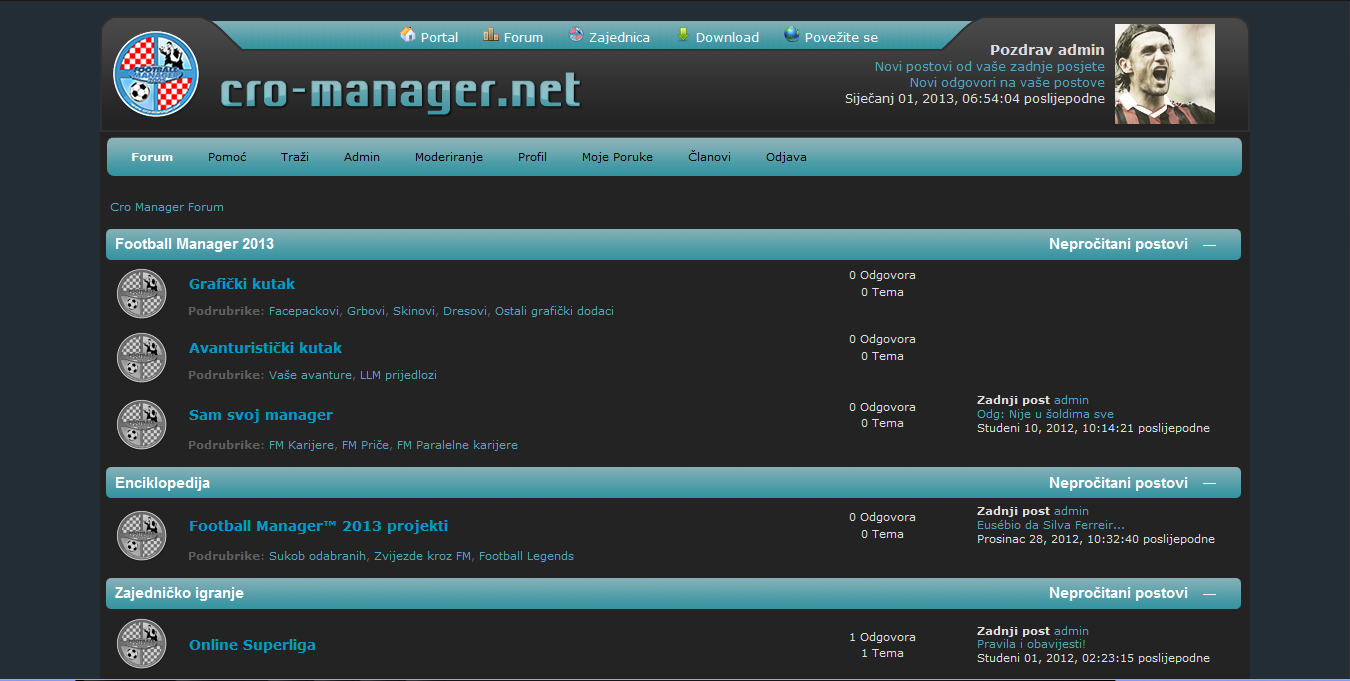Open the LLM prijedlozi sub-board

click(398, 375)
